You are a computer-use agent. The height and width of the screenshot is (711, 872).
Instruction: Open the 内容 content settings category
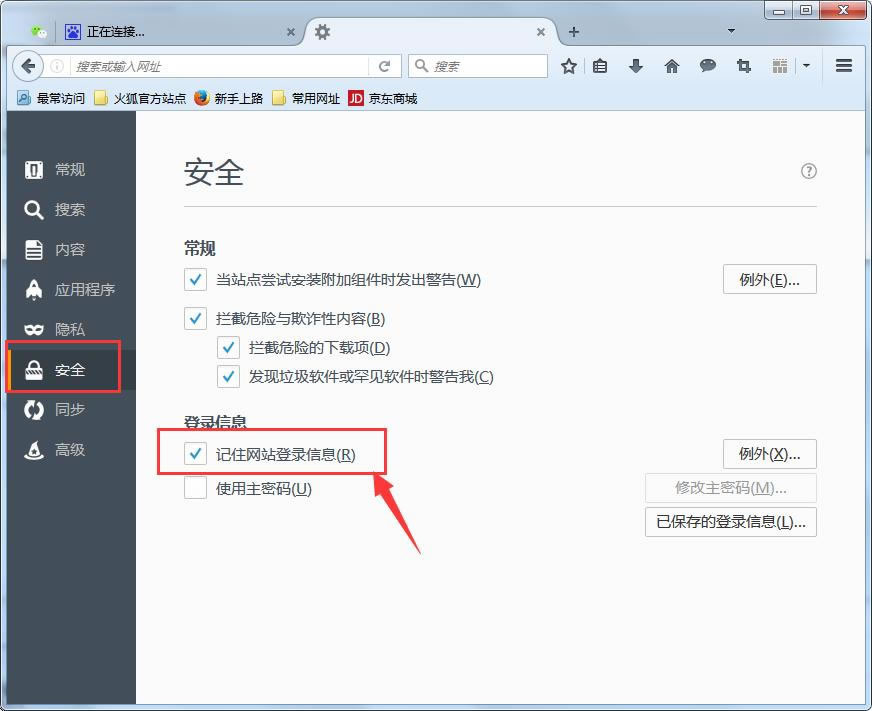click(71, 249)
